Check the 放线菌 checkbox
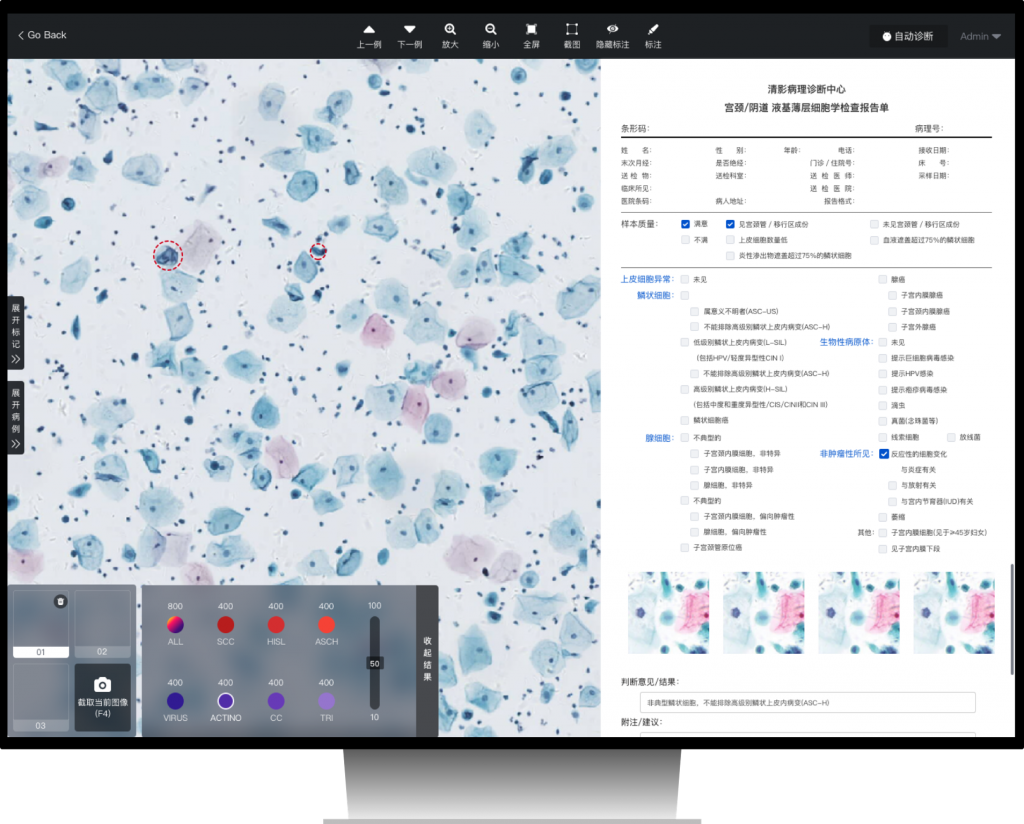 pos(951,437)
